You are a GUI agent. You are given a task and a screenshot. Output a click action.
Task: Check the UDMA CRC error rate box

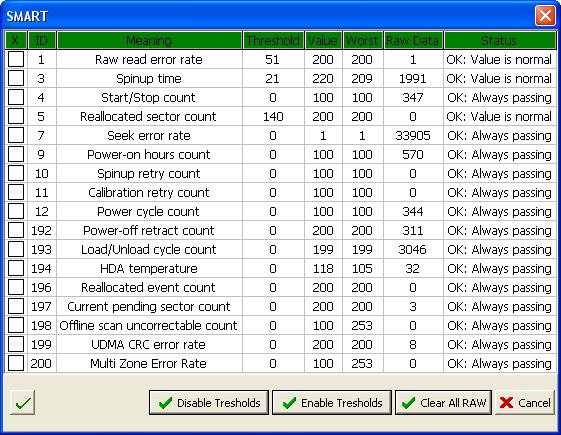(16, 344)
